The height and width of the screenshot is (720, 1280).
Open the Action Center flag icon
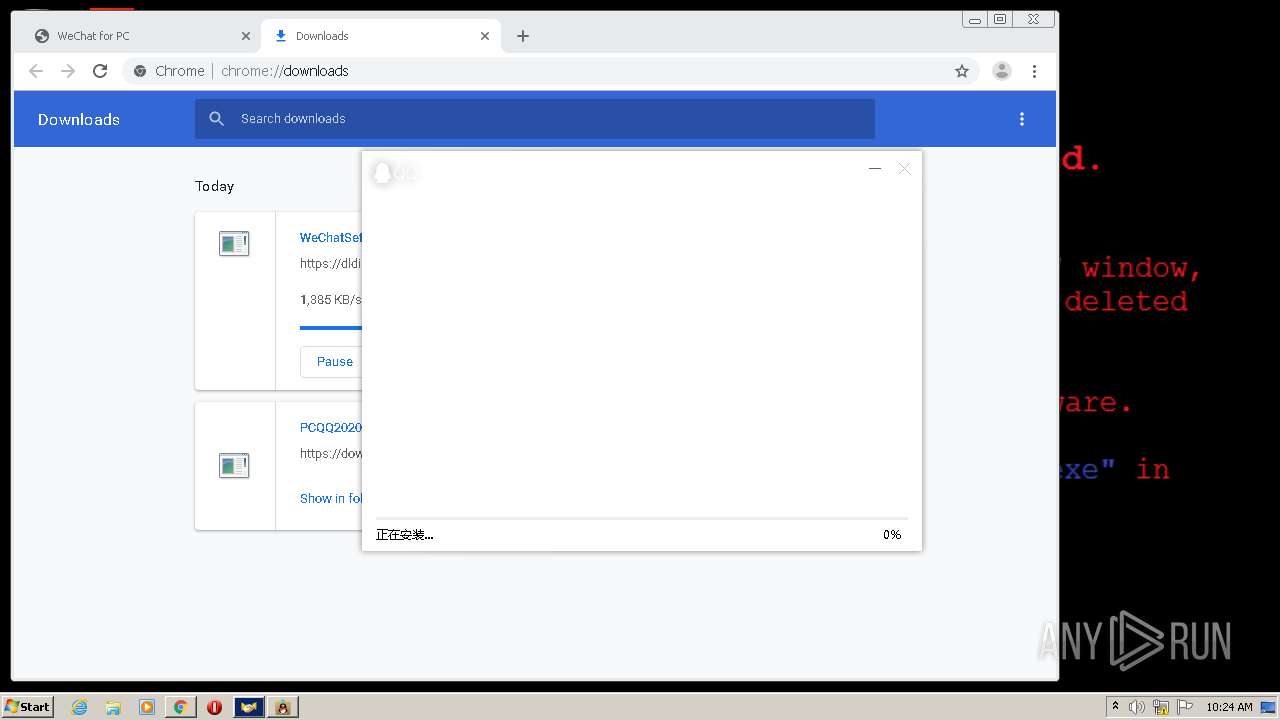click(x=1185, y=707)
